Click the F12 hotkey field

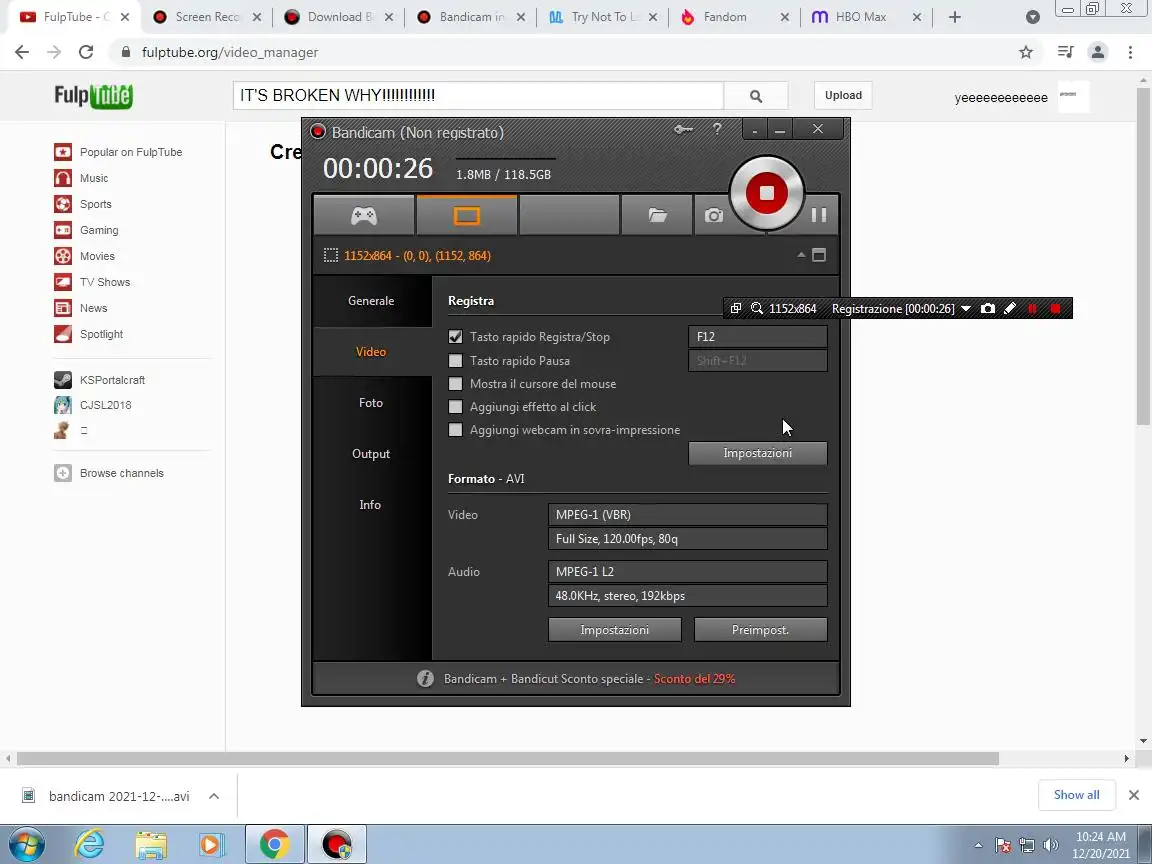point(757,336)
